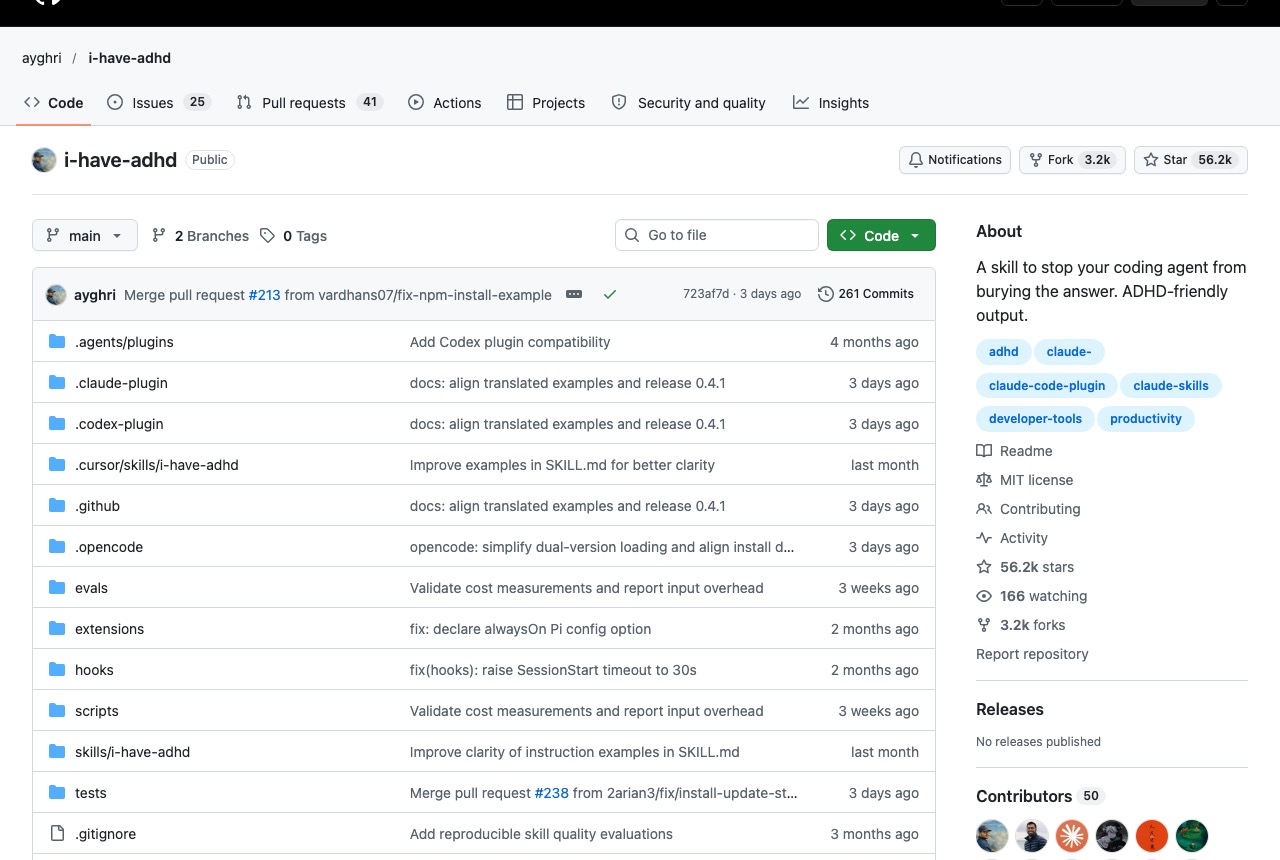Switch to the Pull requests tab
Screen dimensions: 1280x860
[310, 103]
